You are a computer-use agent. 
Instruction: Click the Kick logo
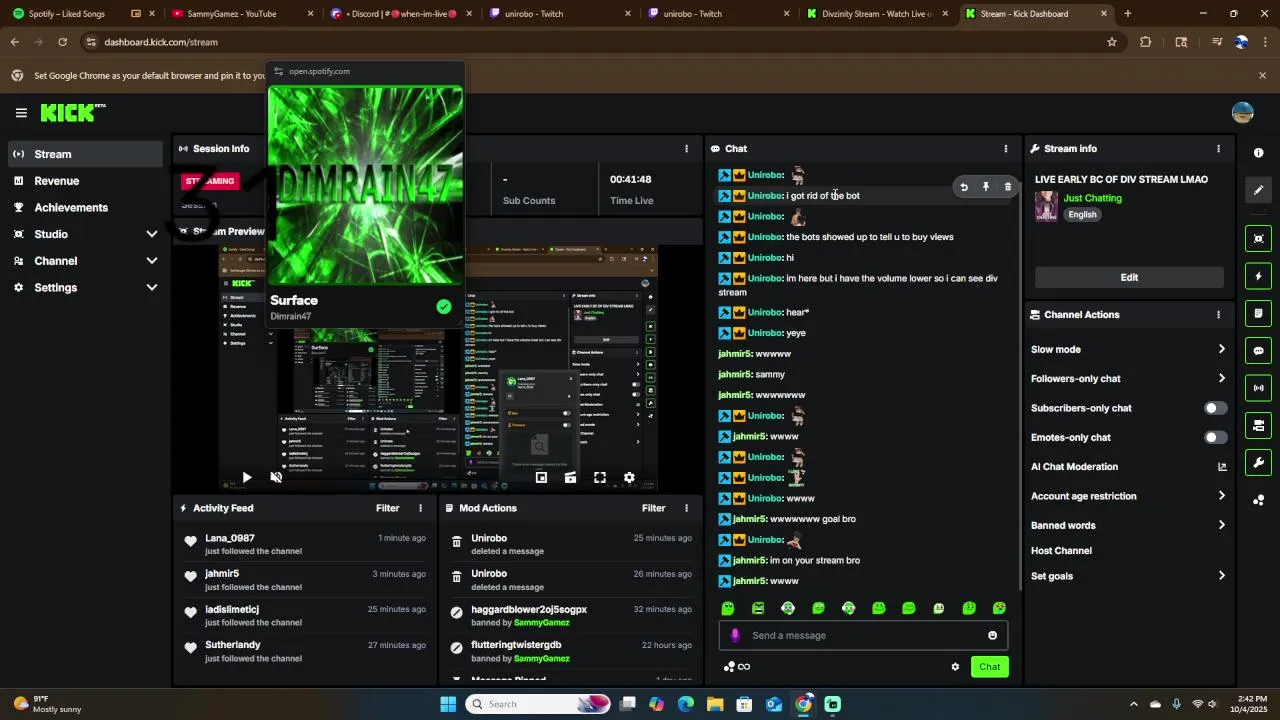[73, 113]
